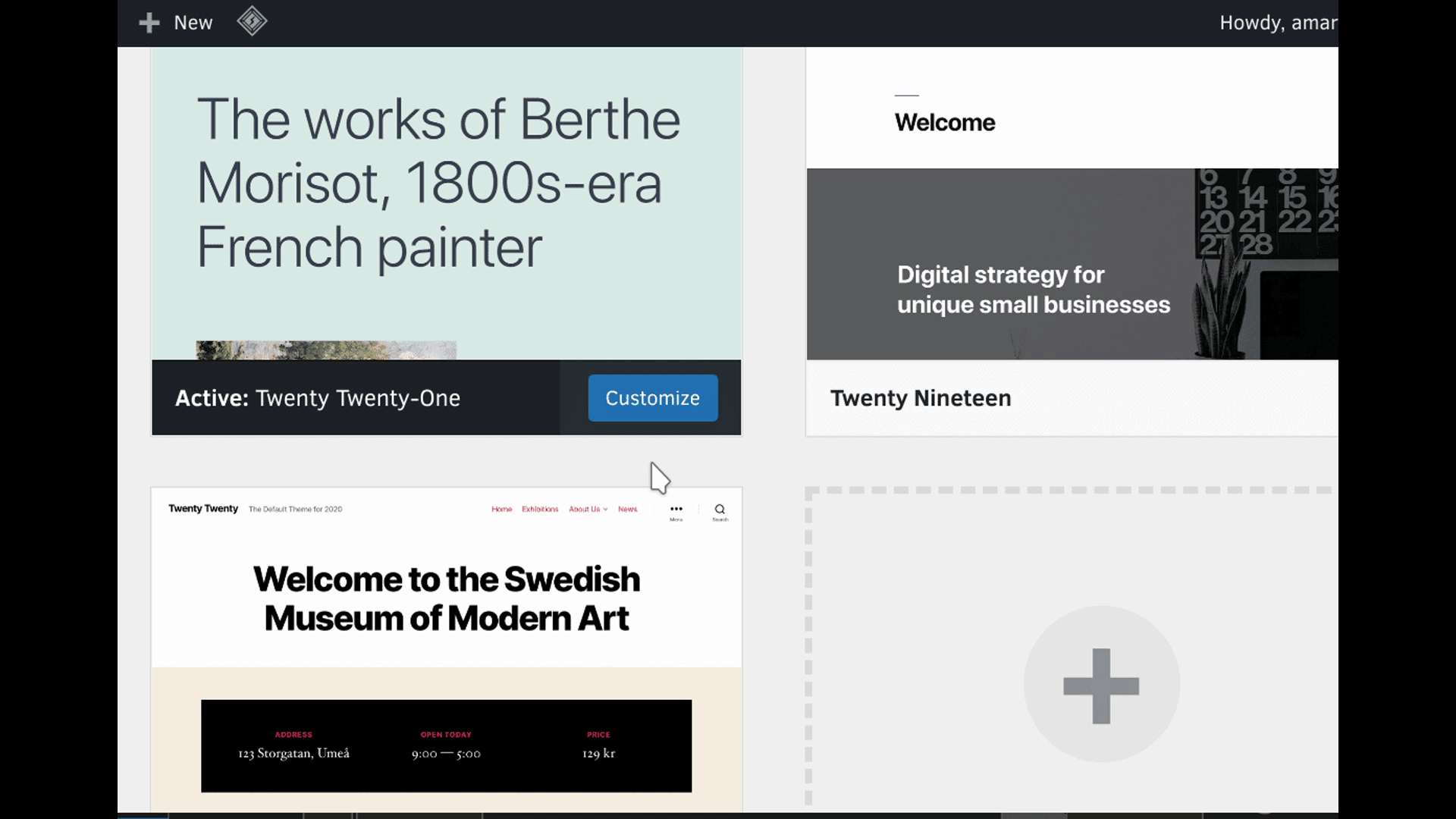The width and height of the screenshot is (1456, 819).
Task: Click the diamond plugin icon in admin bar
Action: pyautogui.click(x=252, y=21)
